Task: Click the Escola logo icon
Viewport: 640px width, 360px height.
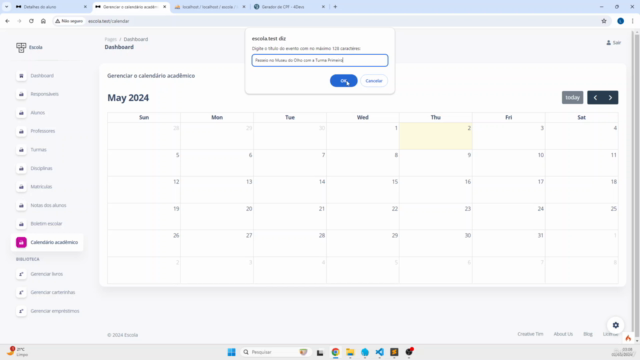Action: (21, 47)
